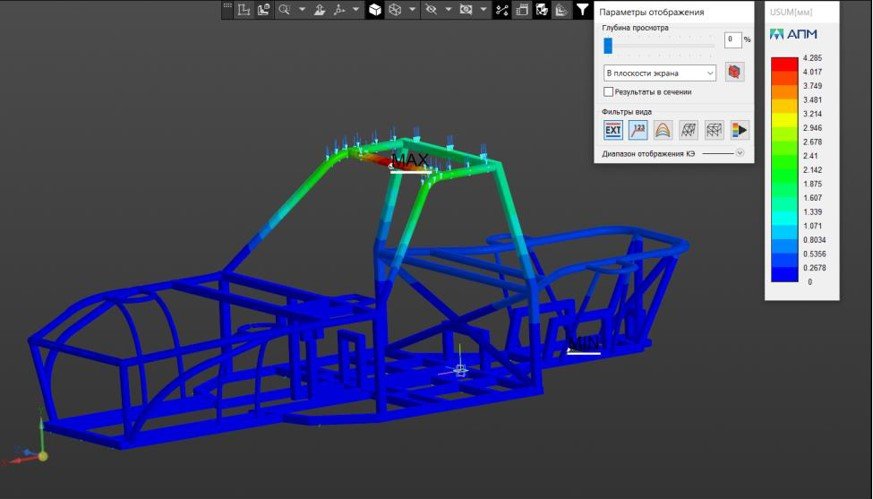This screenshot has height=499, width=873.
Task: Click the depth percentage input field
Action: 732,40
